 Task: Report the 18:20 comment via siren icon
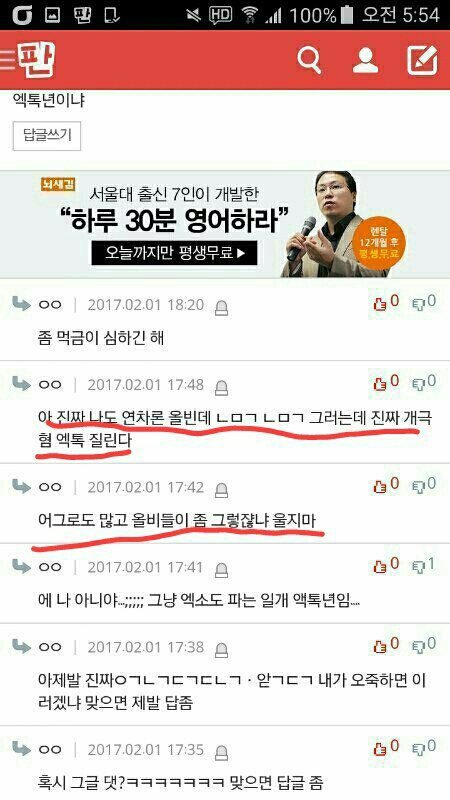pos(221,307)
